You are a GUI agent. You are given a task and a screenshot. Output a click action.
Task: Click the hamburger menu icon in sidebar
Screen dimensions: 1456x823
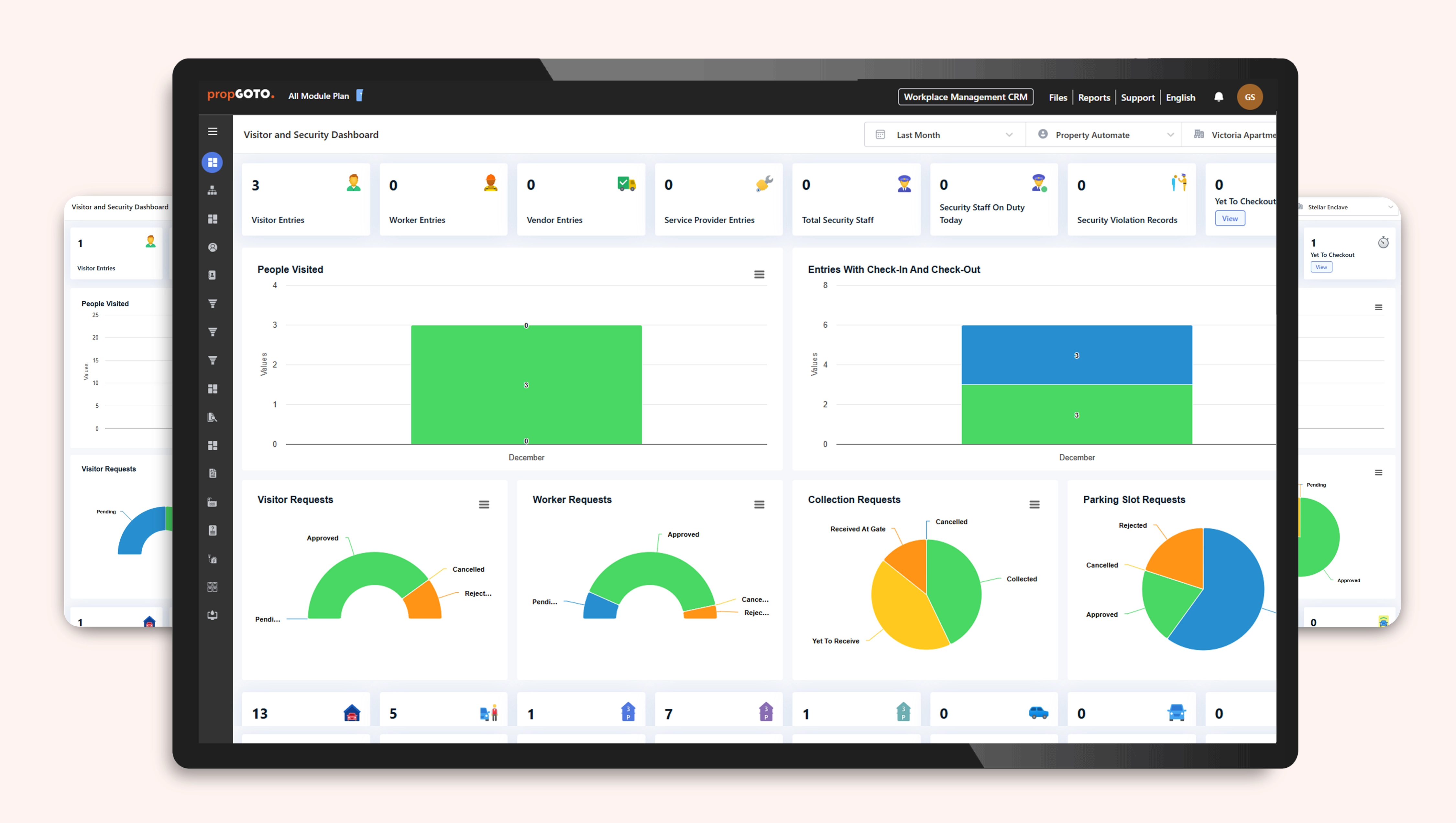pyautogui.click(x=213, y=131)
